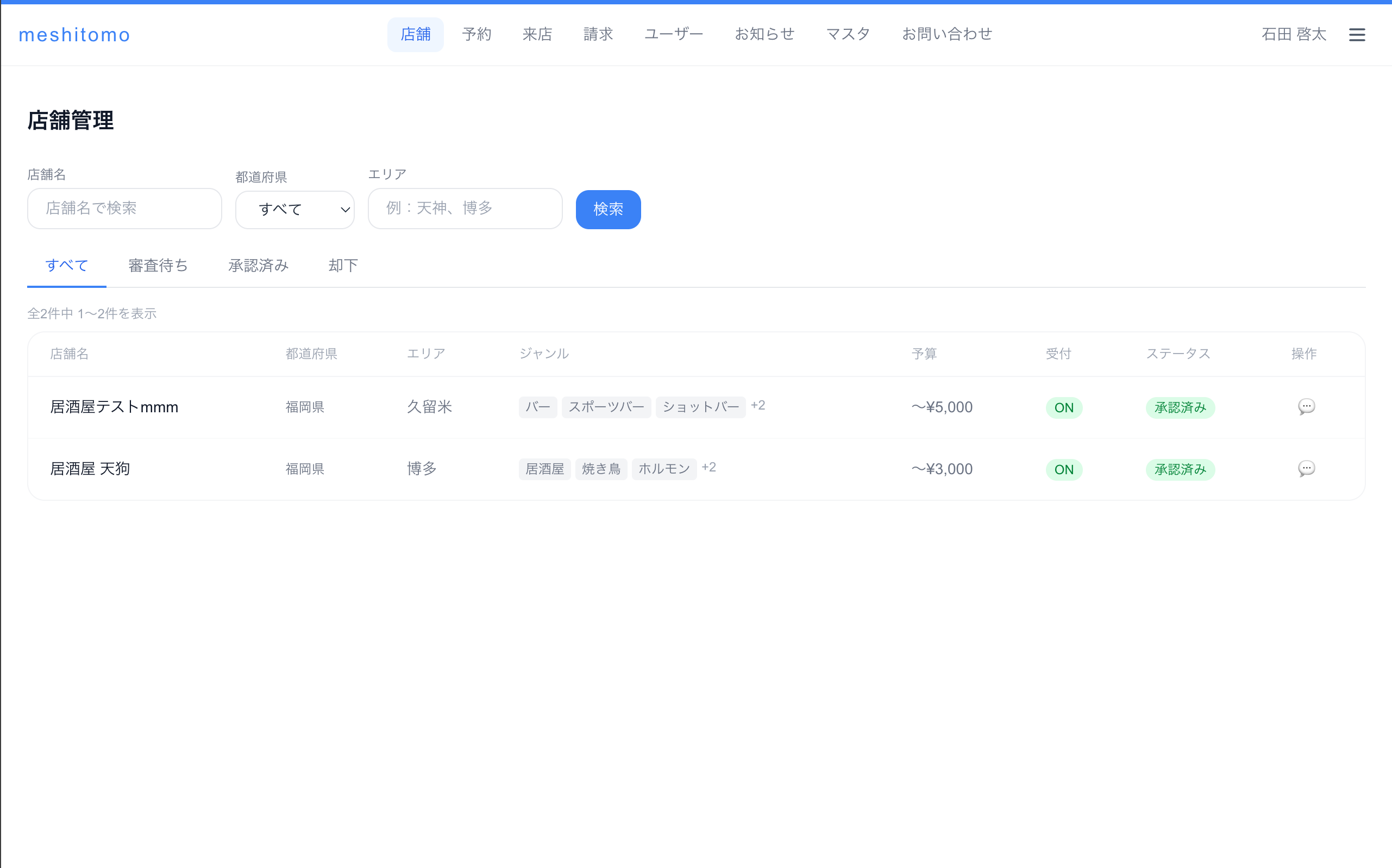
Task: Open the store 居酒屋 天狗
Action: pos(90,469)
